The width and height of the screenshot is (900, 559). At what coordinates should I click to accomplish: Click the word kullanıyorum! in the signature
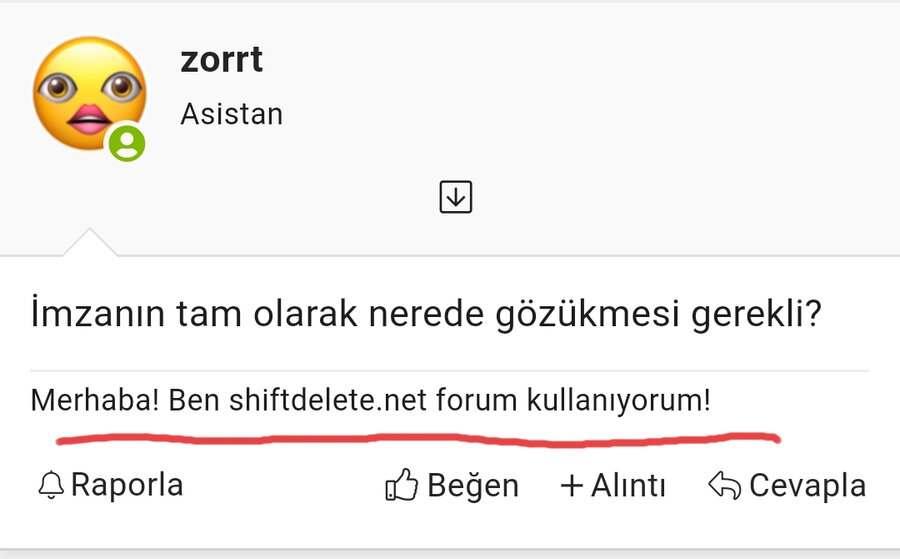coord(617,402)
